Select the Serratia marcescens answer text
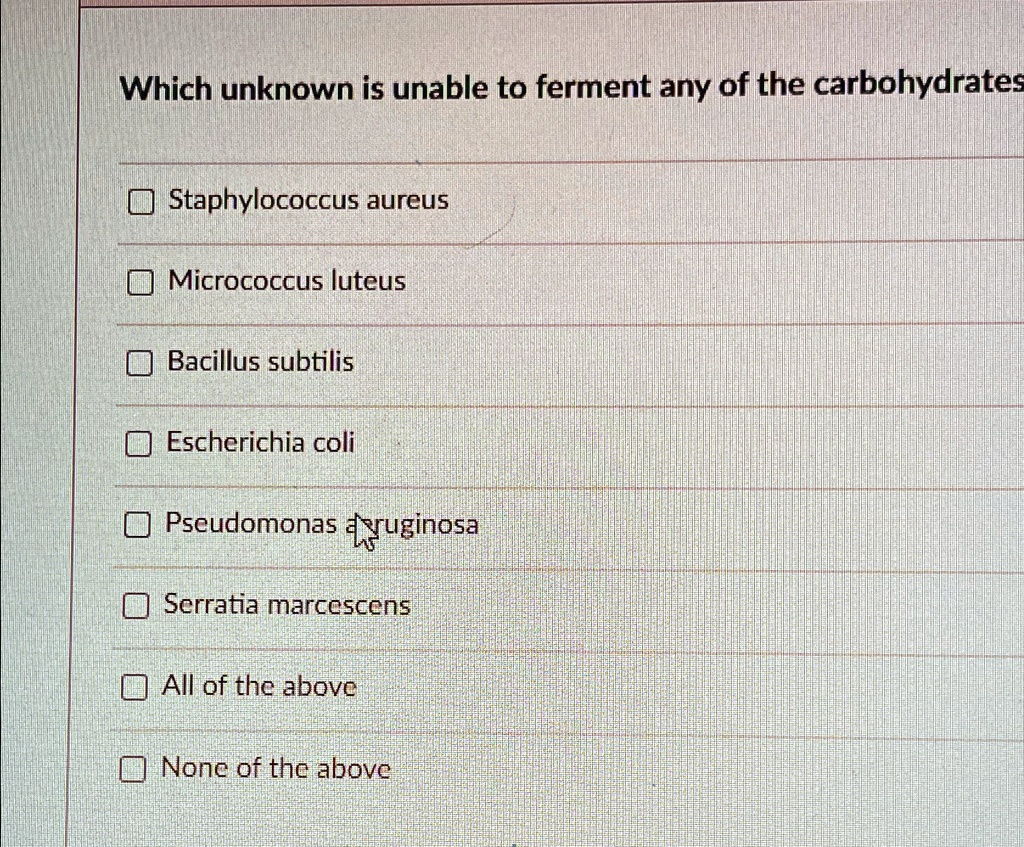 [x=287, y=605]
